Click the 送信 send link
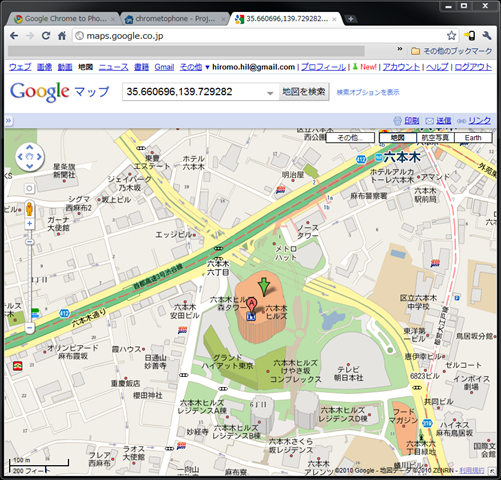 [443, 121]
